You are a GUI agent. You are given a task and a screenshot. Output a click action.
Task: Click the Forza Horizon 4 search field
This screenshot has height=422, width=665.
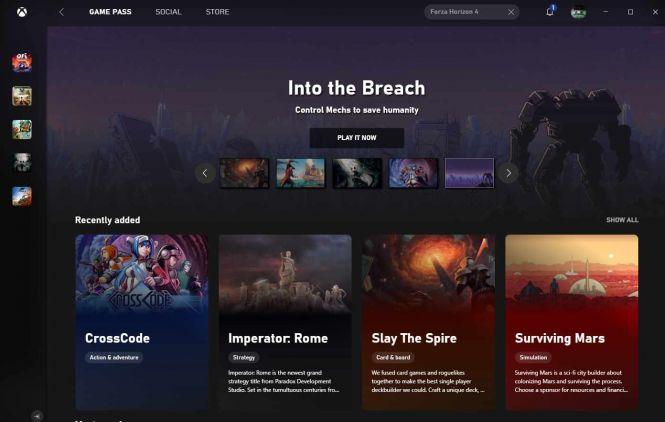[467, 12]
